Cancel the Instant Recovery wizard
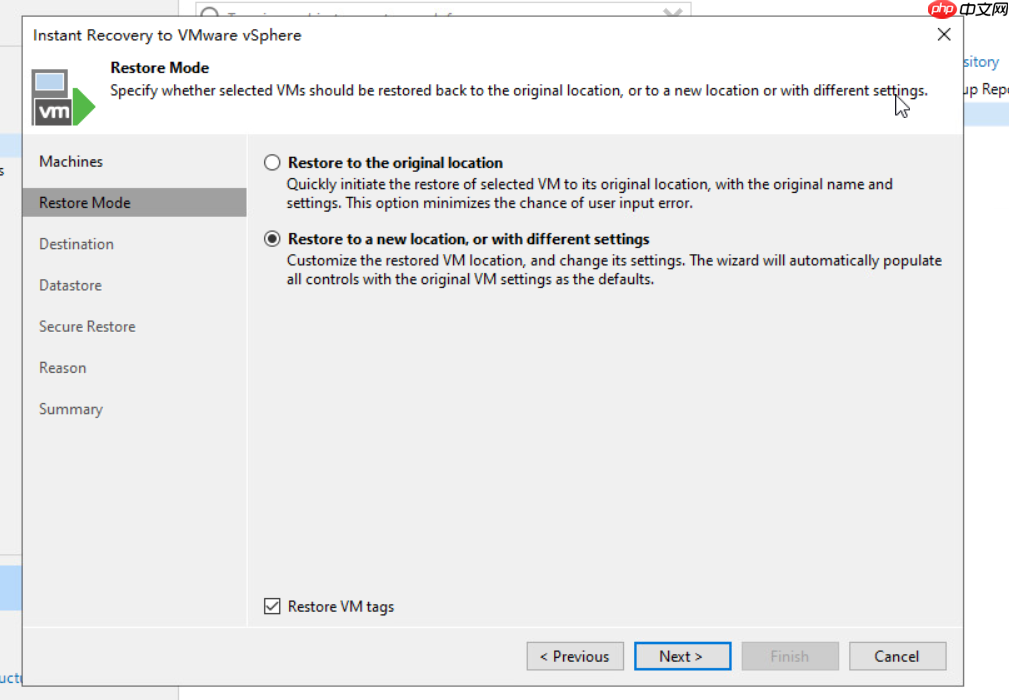This screenshot has width=1009, height=700. click(897, 656)
